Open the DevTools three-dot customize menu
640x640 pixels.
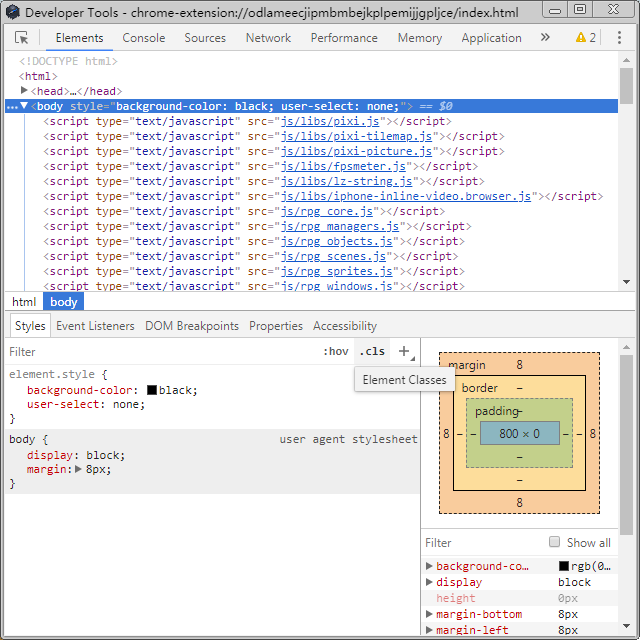[619, 38]
